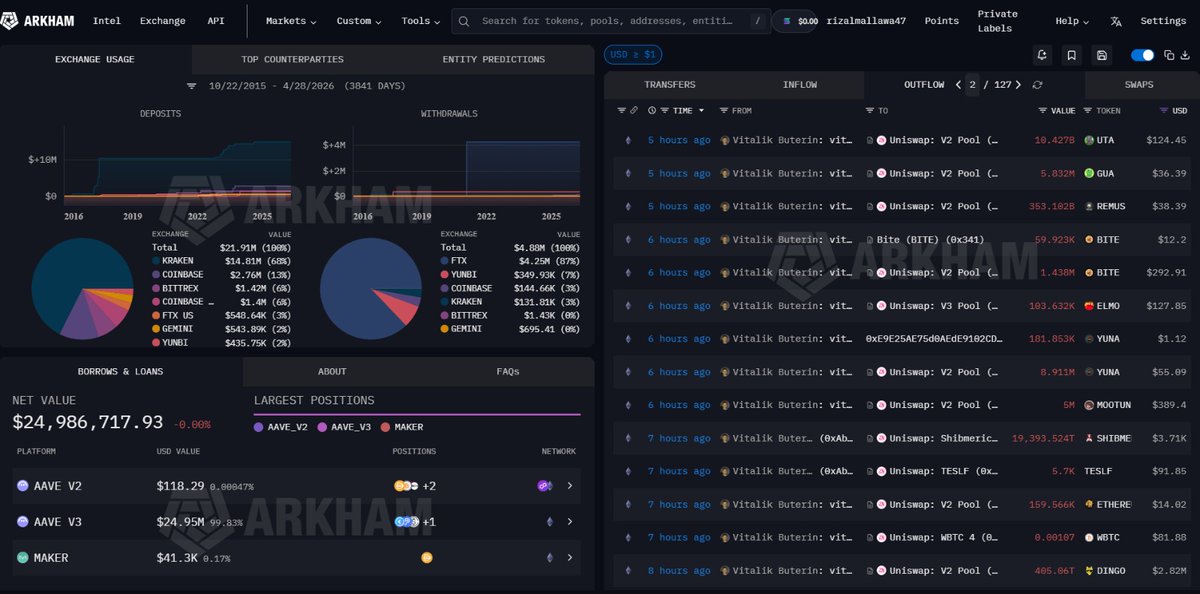Open language translation icon

pyautogui.click(x=1116, y=21)
